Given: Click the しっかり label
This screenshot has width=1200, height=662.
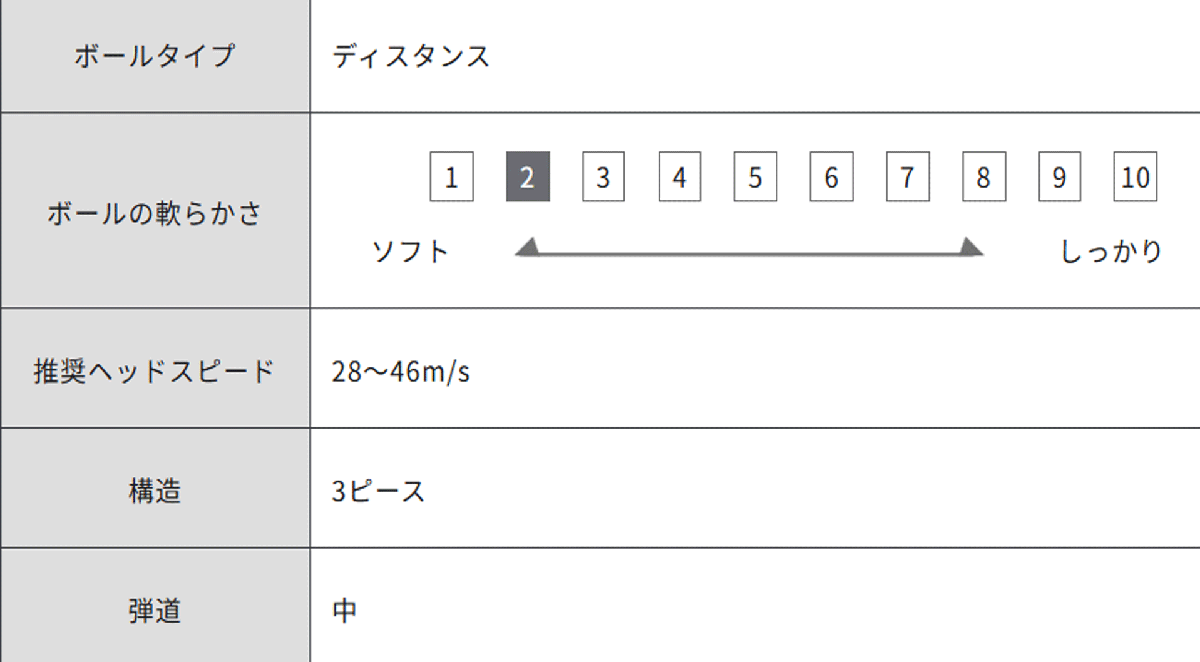Looking at the screenshot, I should tap(1111, 251).
